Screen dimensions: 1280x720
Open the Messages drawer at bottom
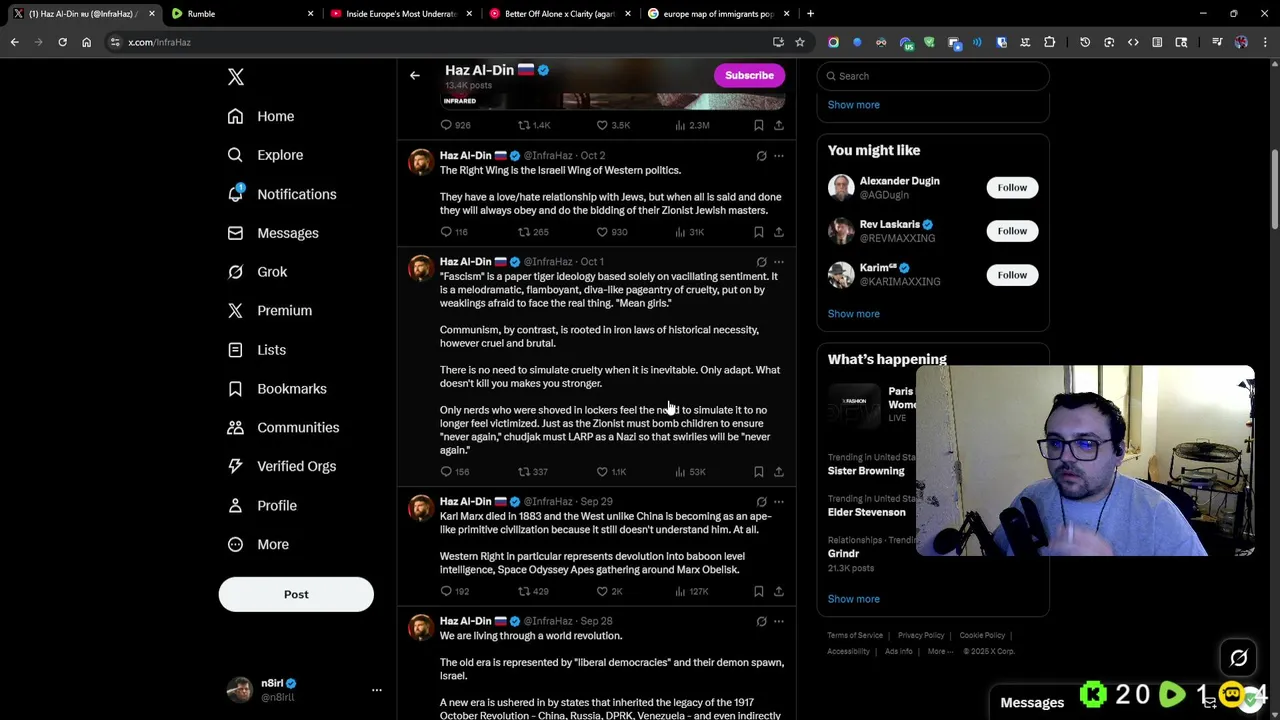[x=1031, y=703]
